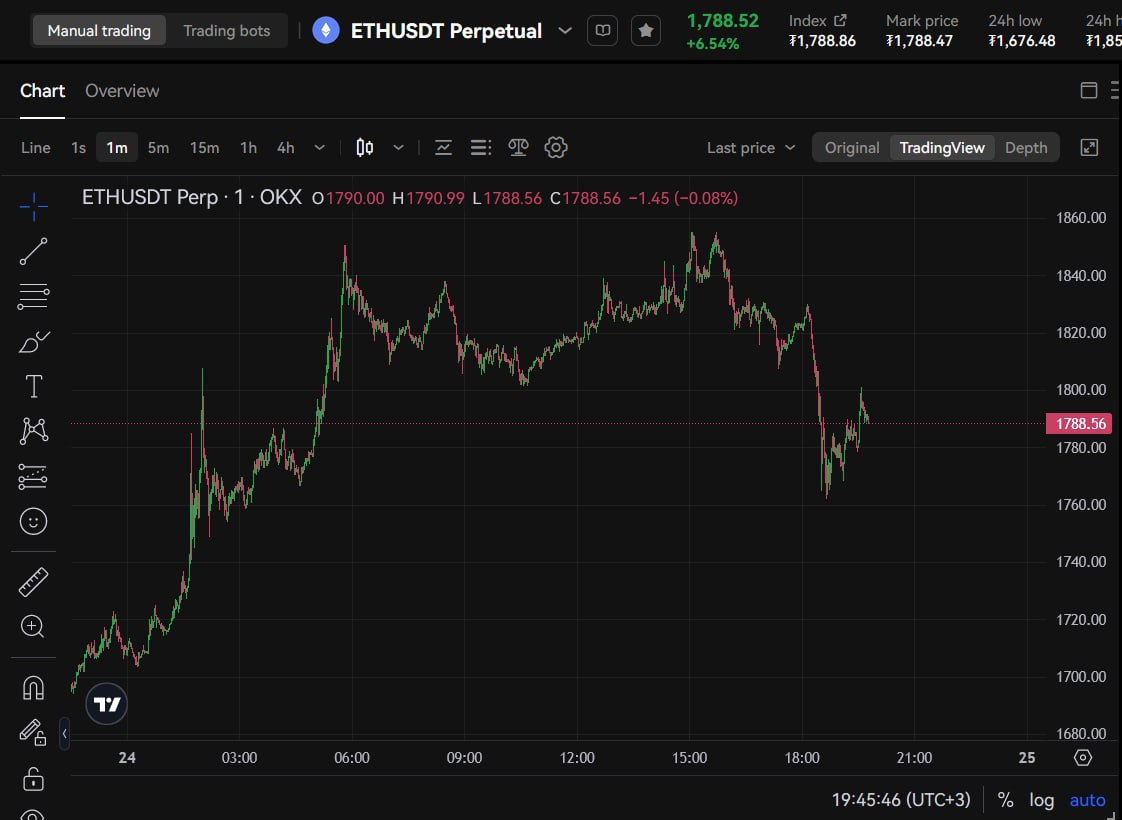Open the indicators panel
Viewport: 1122px width, 820px height.
click(444, 148)
